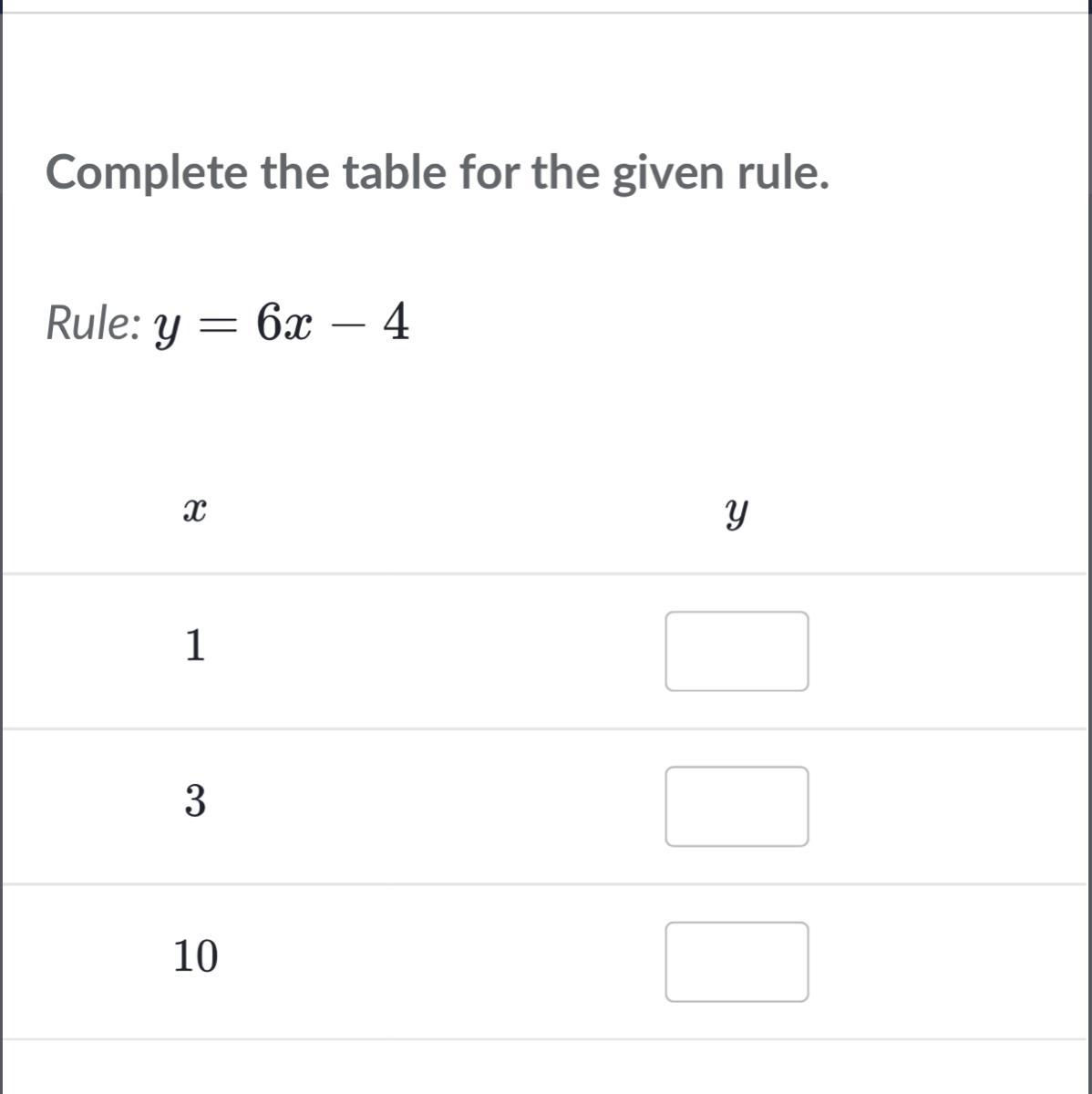Click the minus sign in the rule equation
The height and width of the screenshot is (1094, 1092).
coord(347,325)
